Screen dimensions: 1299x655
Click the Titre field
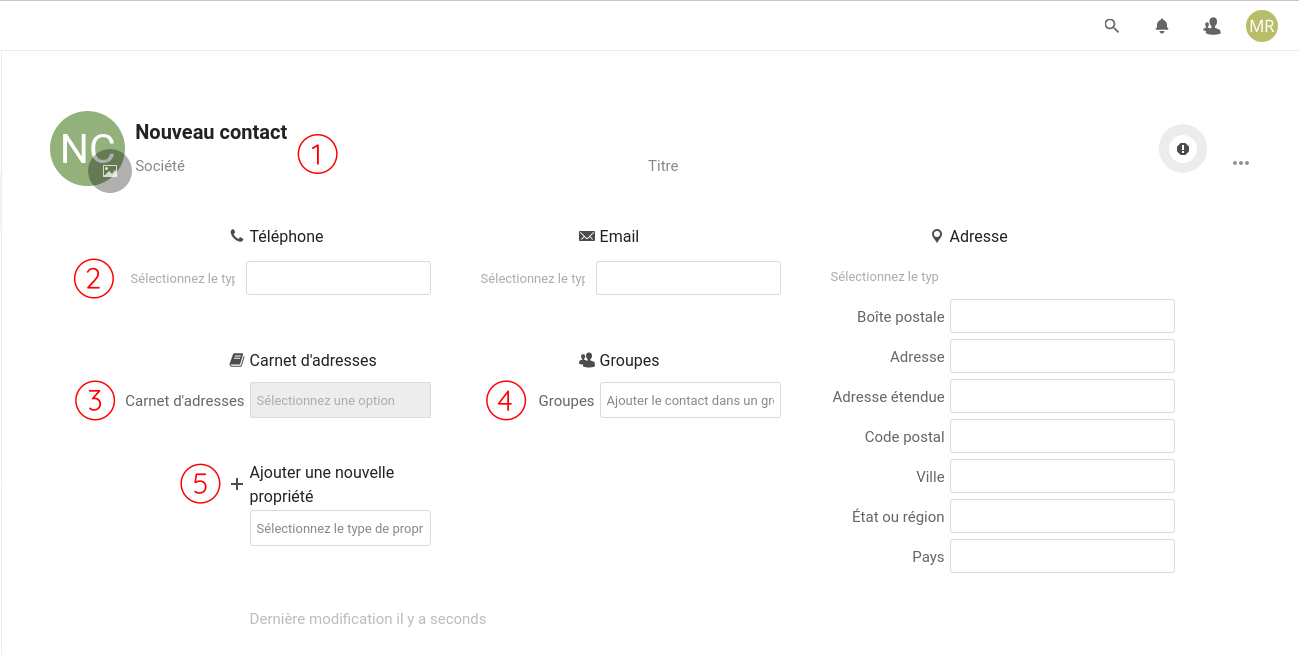[x=663, y=166]
